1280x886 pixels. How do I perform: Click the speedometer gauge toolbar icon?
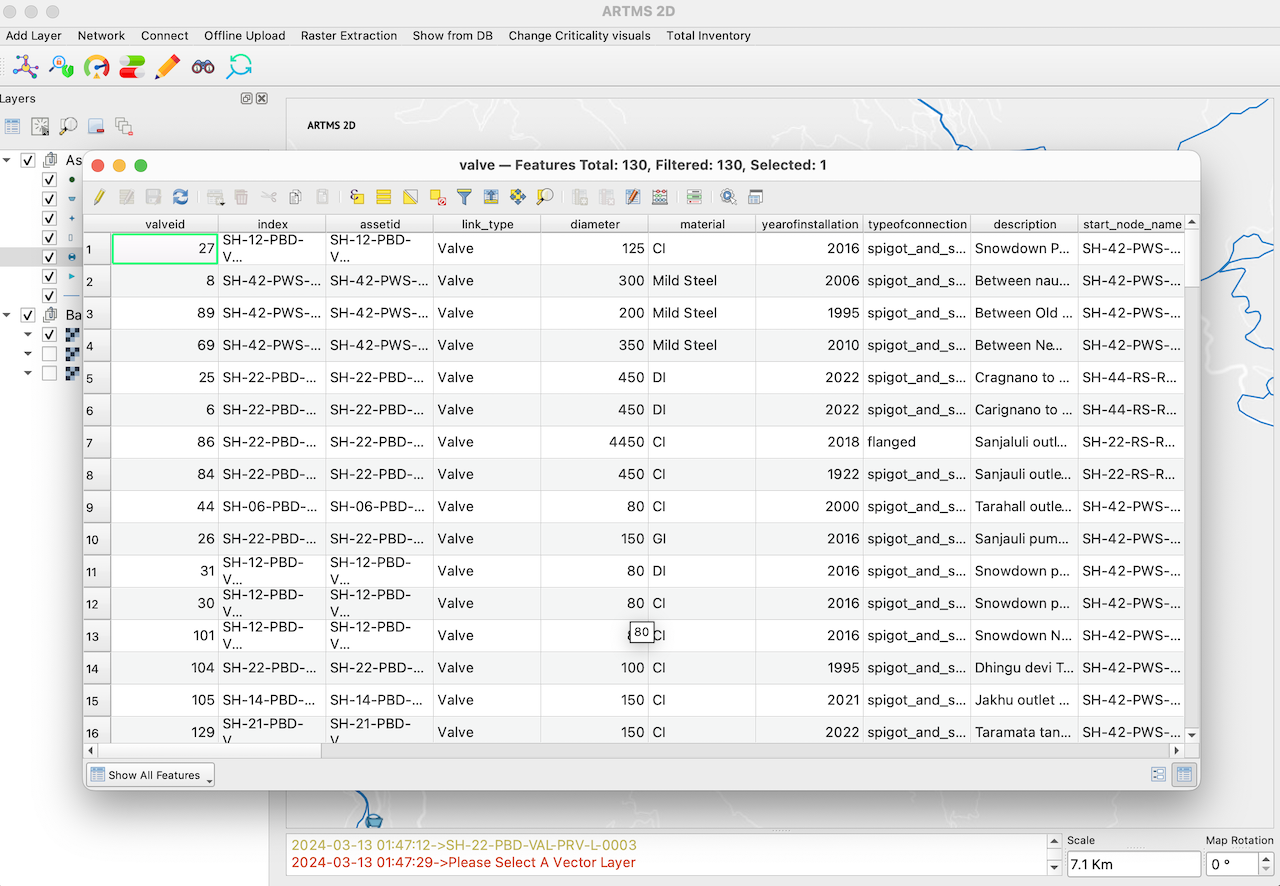(97, 67)
